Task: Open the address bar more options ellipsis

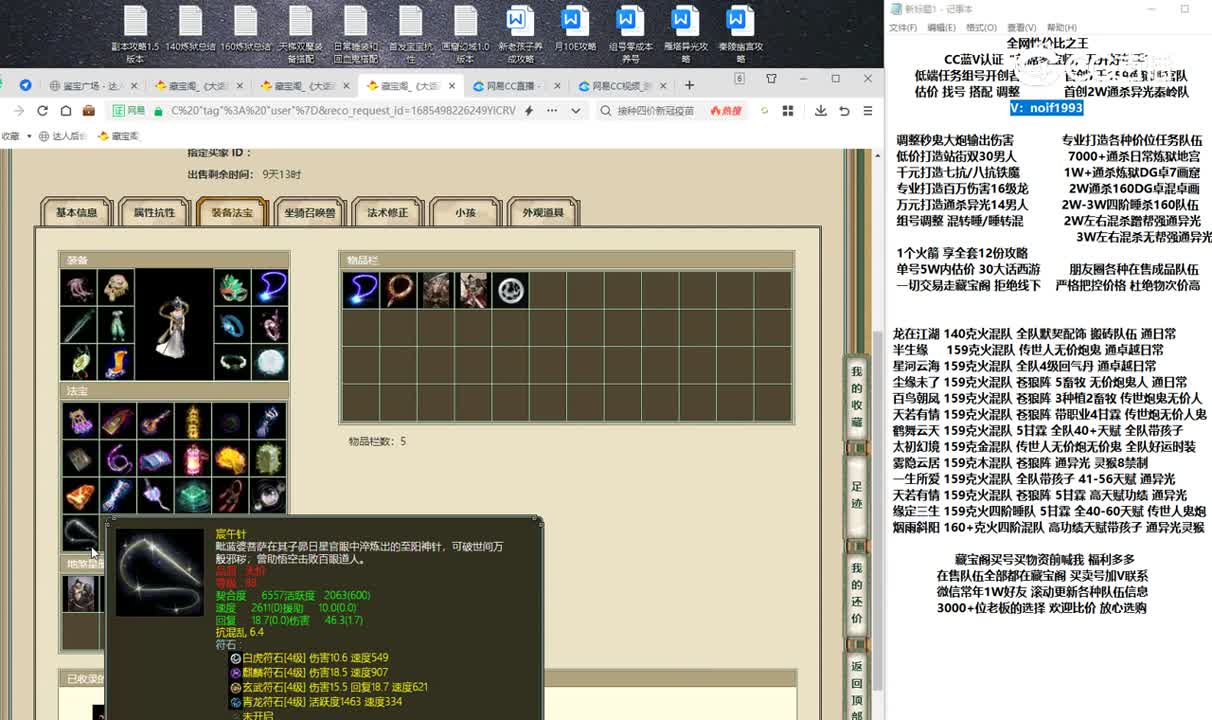Action: [x=553, y=111]
